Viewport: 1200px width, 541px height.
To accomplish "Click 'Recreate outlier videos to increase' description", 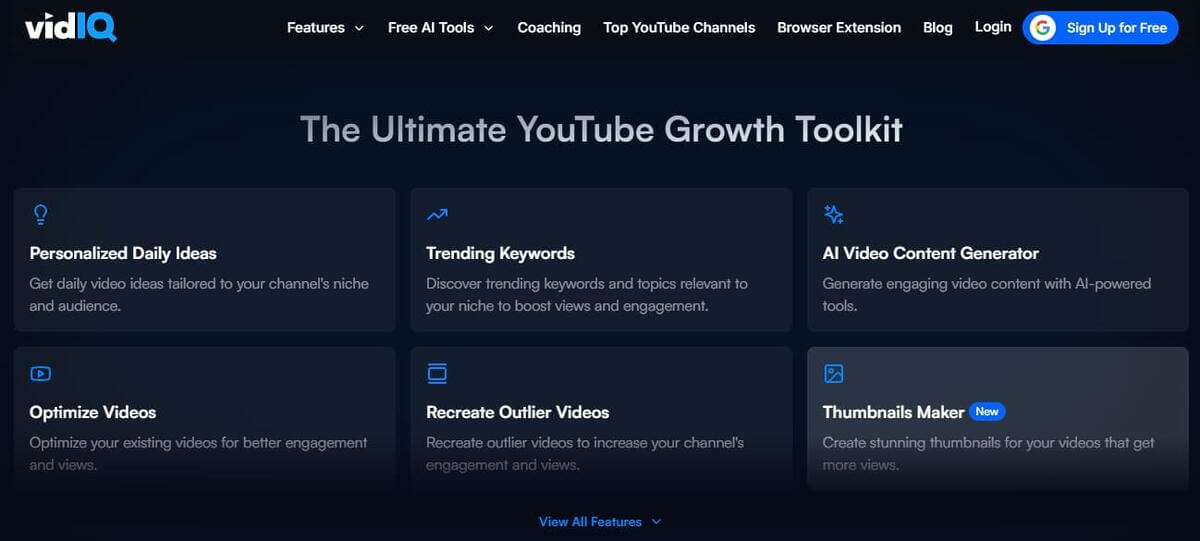I will coord(585,454).
